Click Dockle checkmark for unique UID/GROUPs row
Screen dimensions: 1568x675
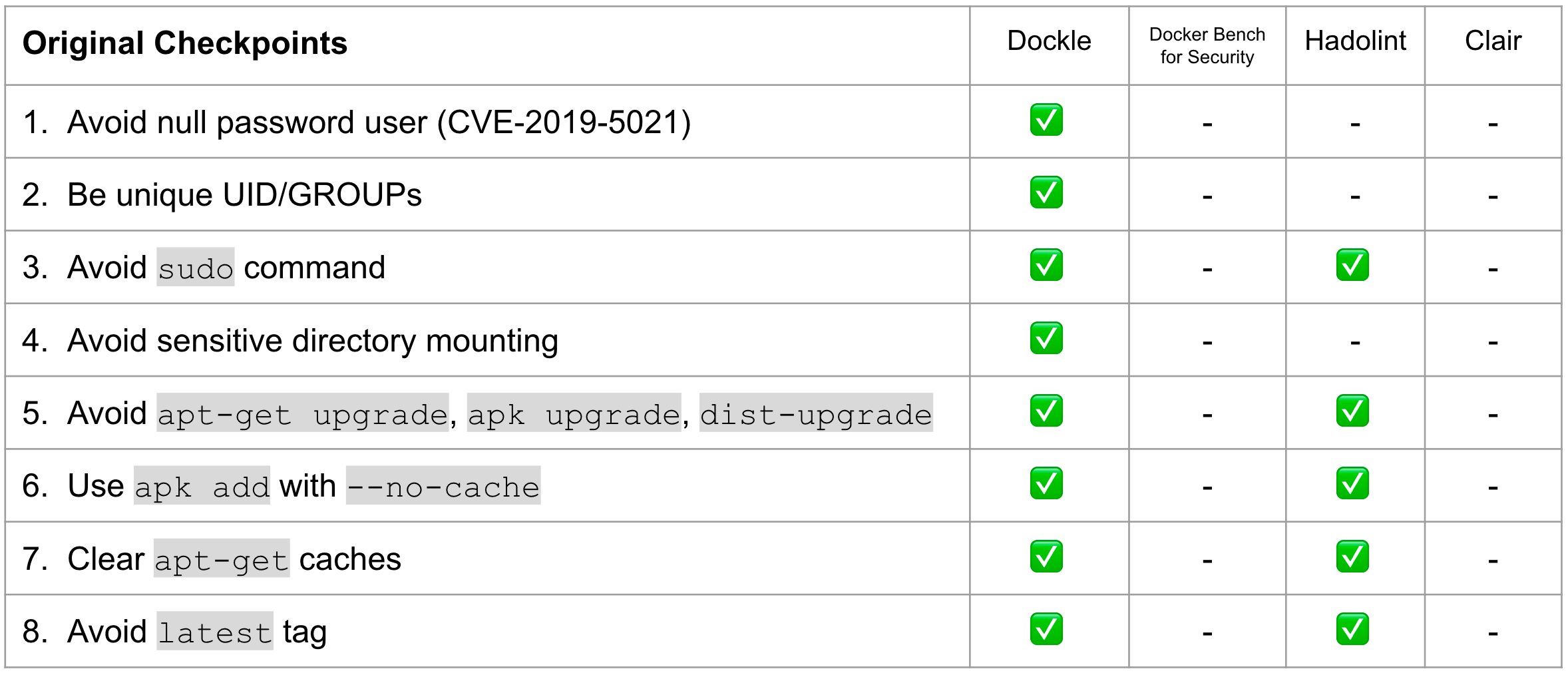[1046, 192]
